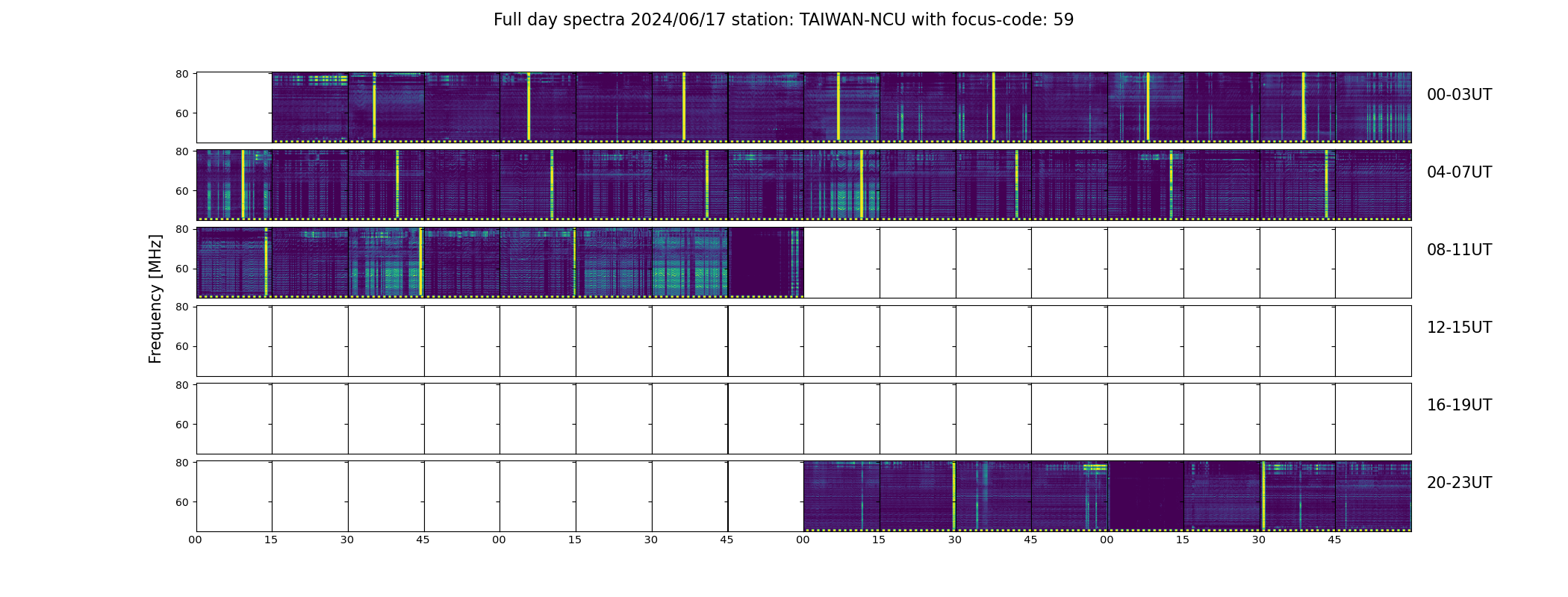Select the "00-03UT" row label
The height and width of the screenshot is (597, 1568).
pos(1459,95)
